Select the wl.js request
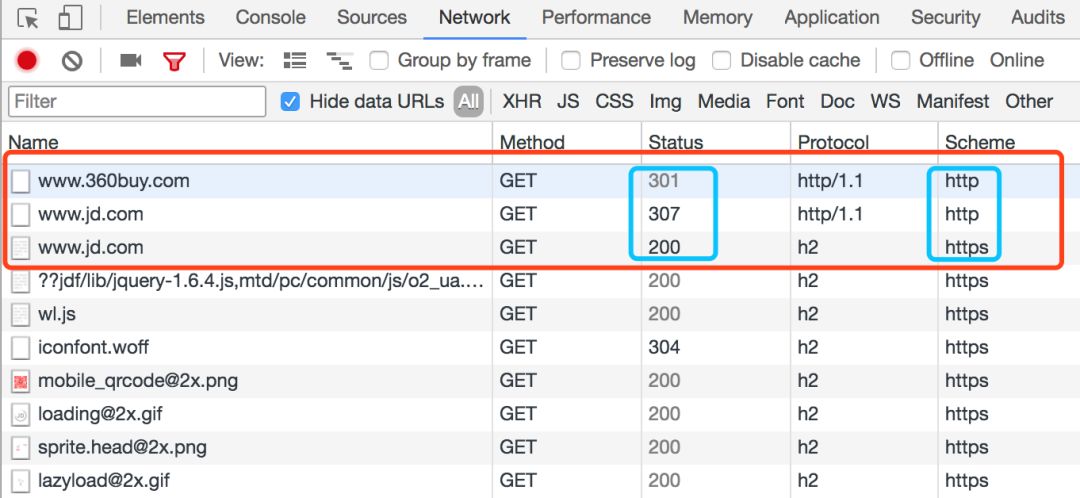The width and height of the screenshot is (1080, 498). click(56, 315)
